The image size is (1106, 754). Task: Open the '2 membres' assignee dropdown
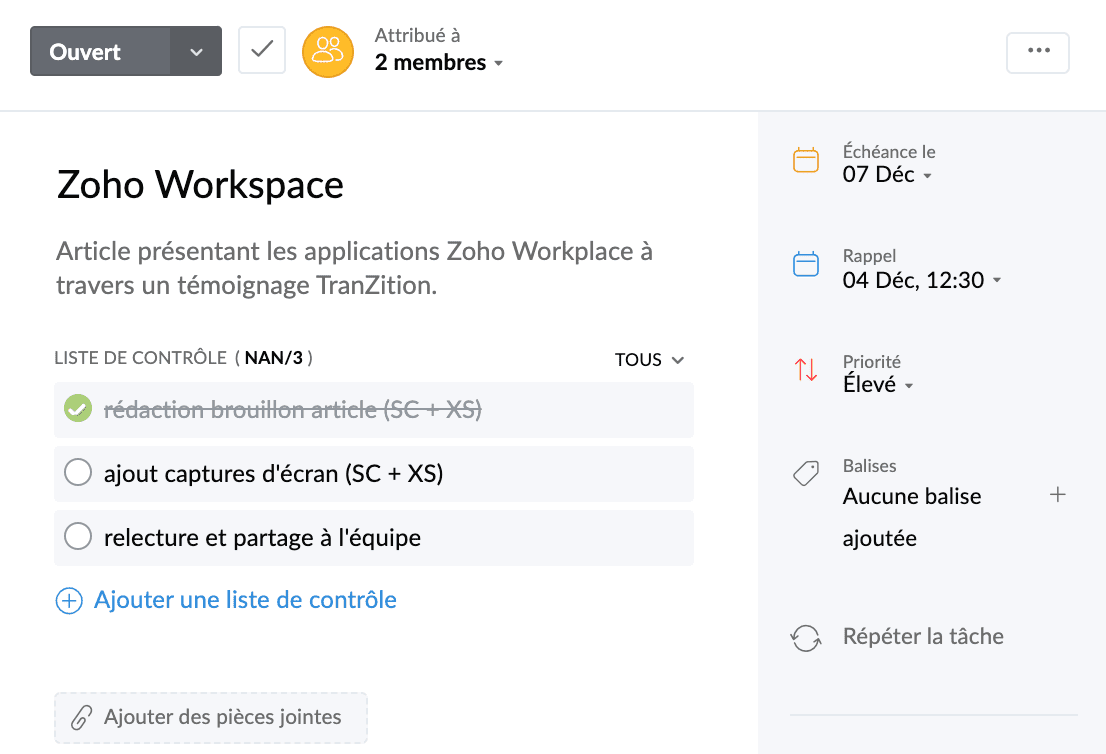[439, 62]
